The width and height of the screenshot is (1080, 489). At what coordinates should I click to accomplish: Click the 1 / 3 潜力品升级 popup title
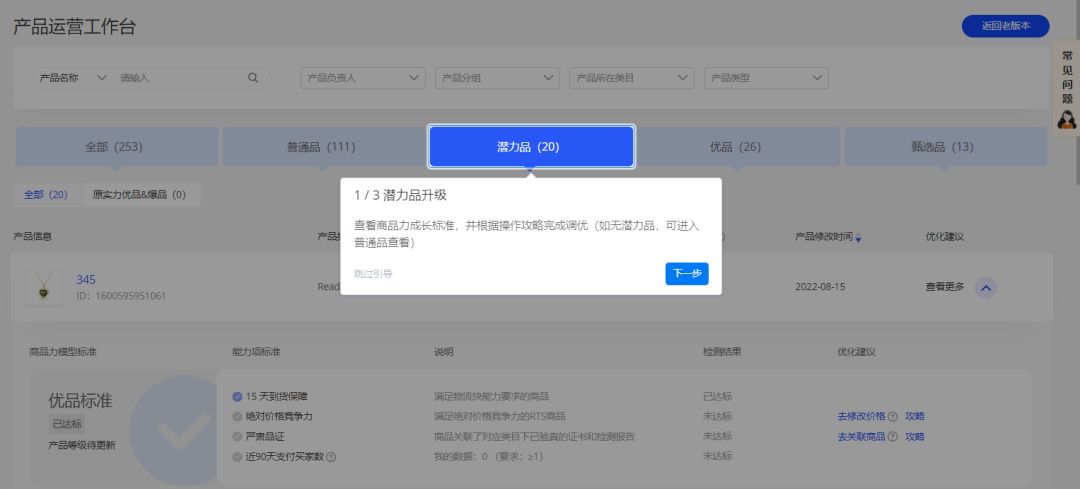pos(400,195)
